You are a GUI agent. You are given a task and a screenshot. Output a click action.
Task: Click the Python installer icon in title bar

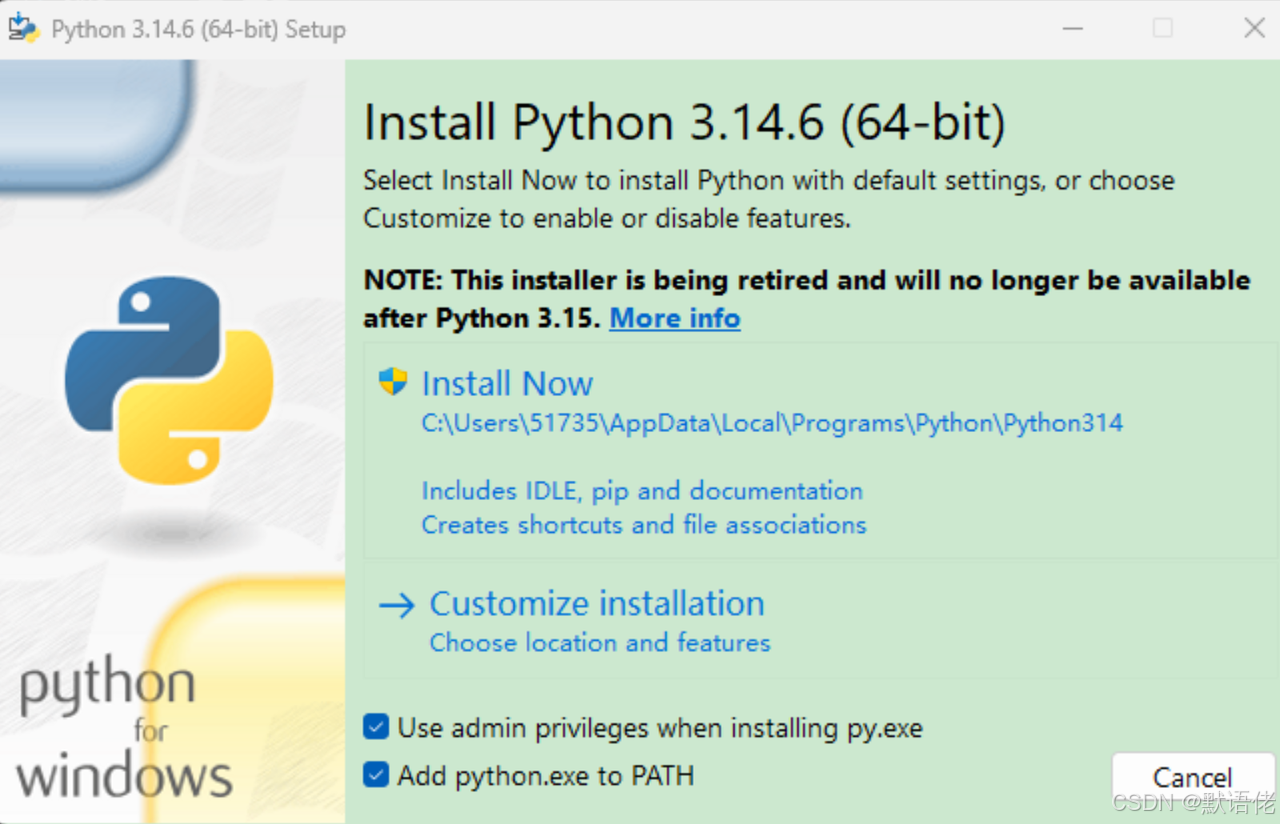[23, 27]
